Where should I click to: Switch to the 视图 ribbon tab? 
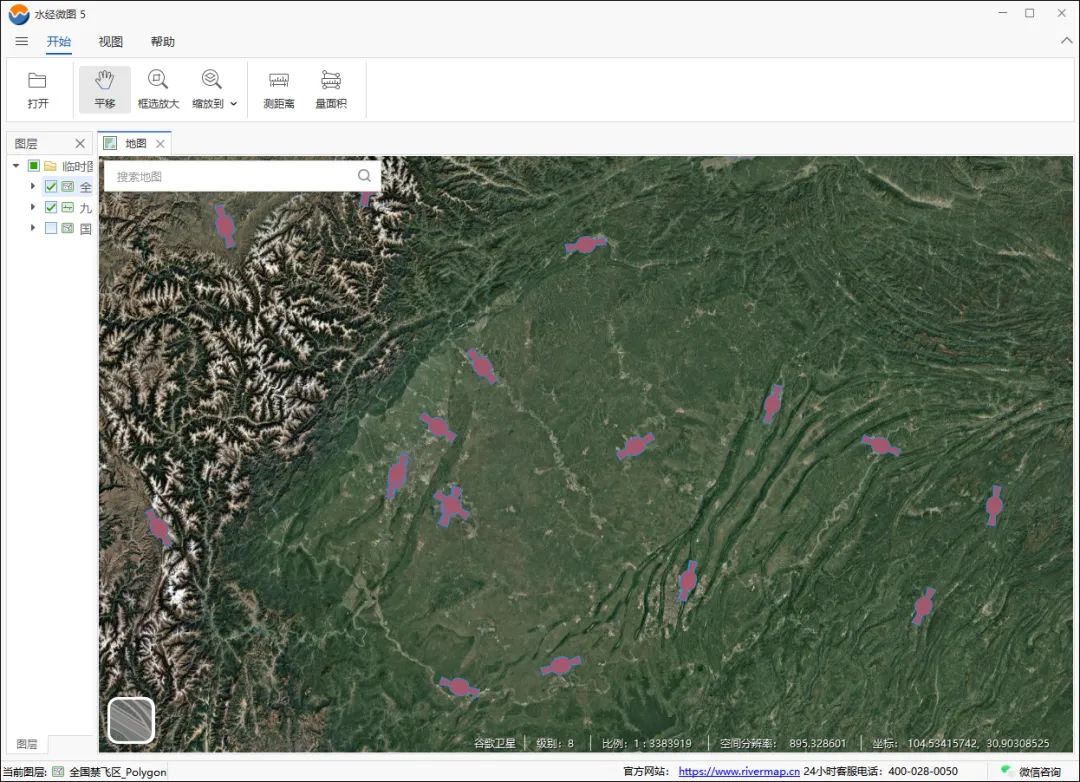click(x=110, y=41)
